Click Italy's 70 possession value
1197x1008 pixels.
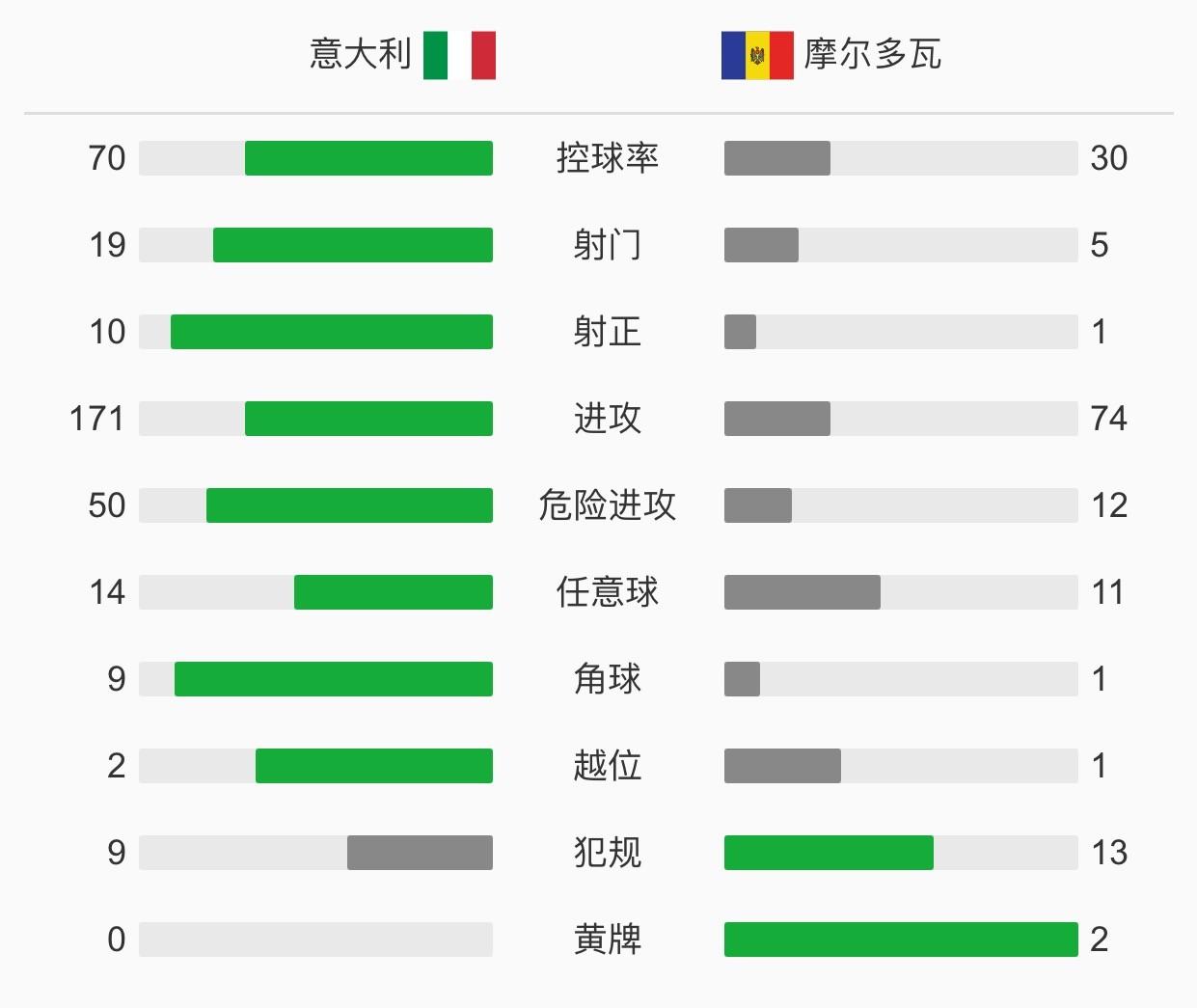107,158
